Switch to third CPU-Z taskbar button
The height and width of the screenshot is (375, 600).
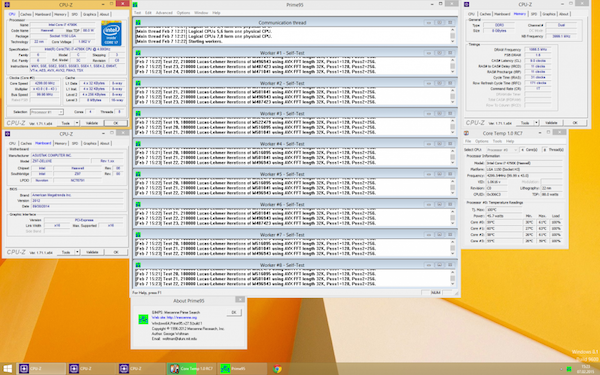[142, 368]
